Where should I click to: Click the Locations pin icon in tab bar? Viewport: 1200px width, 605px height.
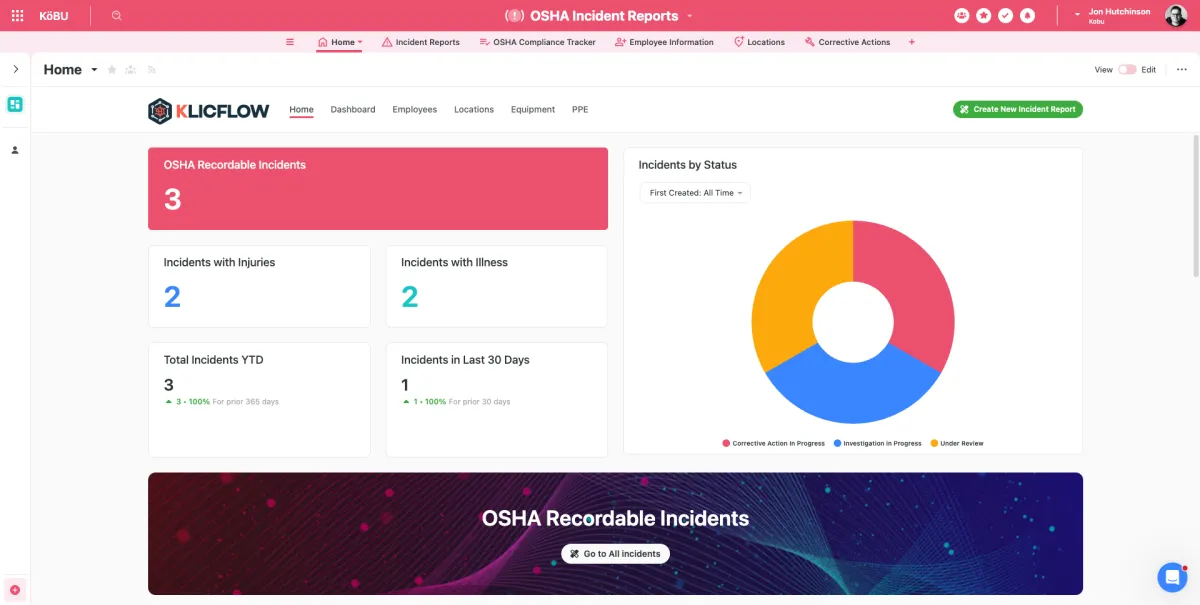tap(739, 42)
